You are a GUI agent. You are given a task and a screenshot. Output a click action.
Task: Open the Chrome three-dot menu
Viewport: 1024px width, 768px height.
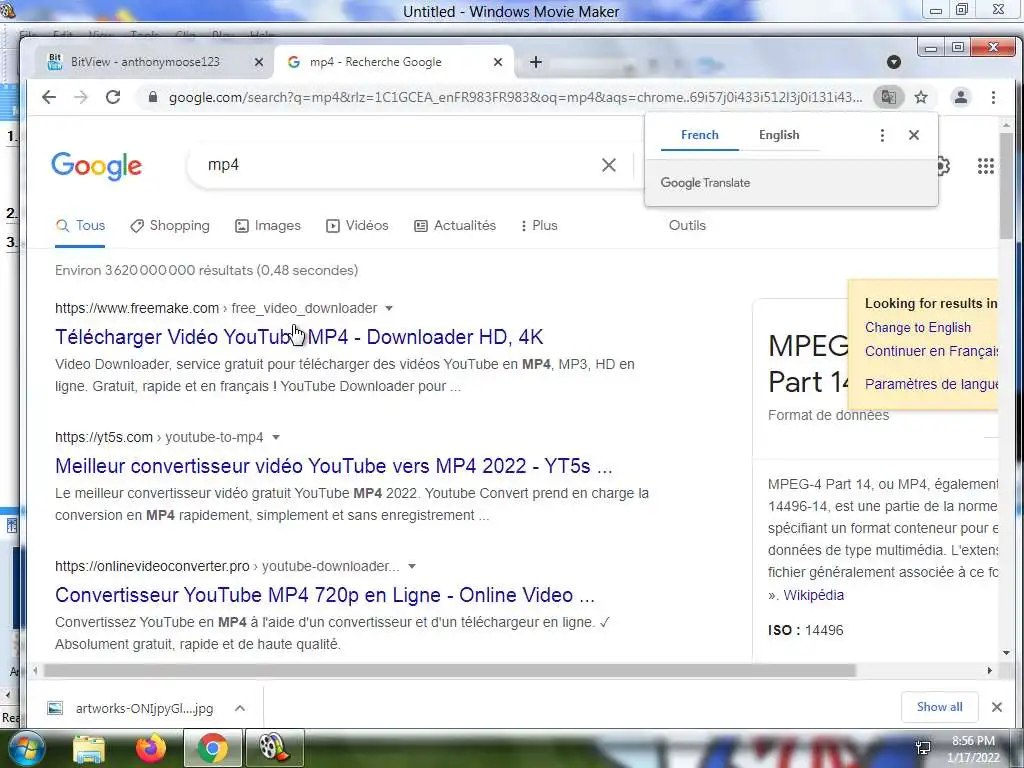coord(993,97)
